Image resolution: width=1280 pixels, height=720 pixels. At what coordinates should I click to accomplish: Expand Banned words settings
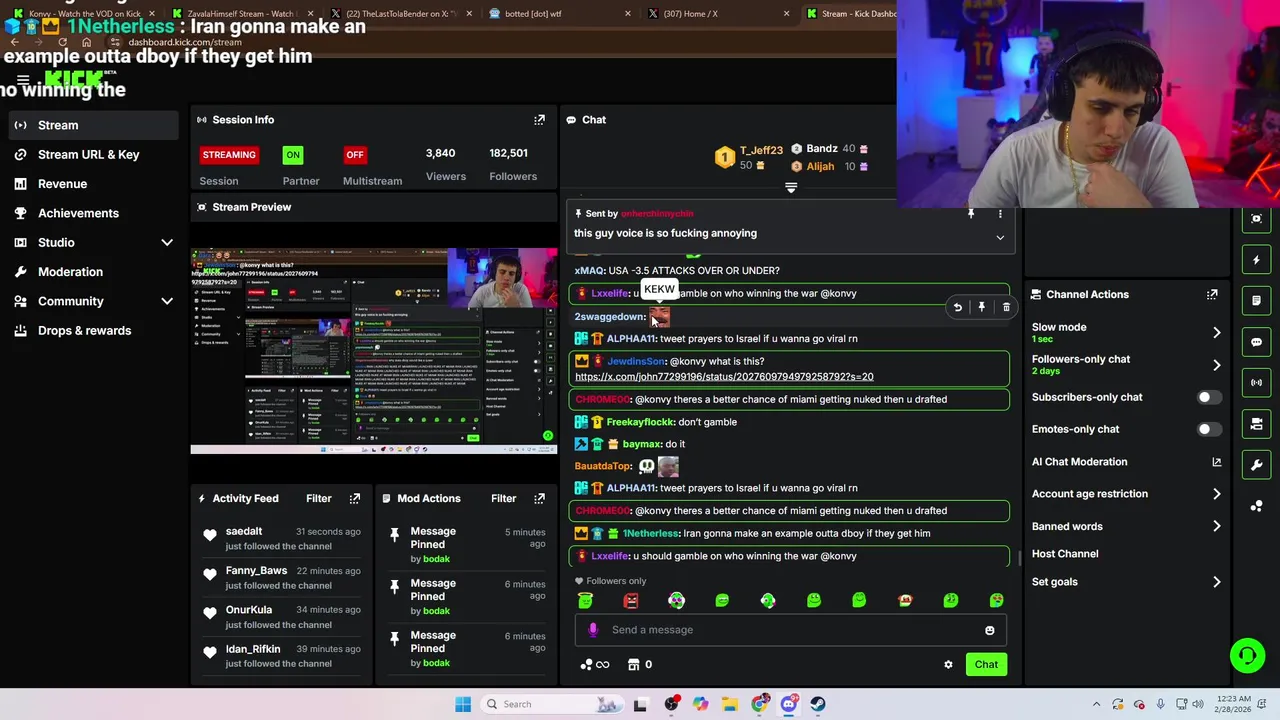pos(1216,526)
